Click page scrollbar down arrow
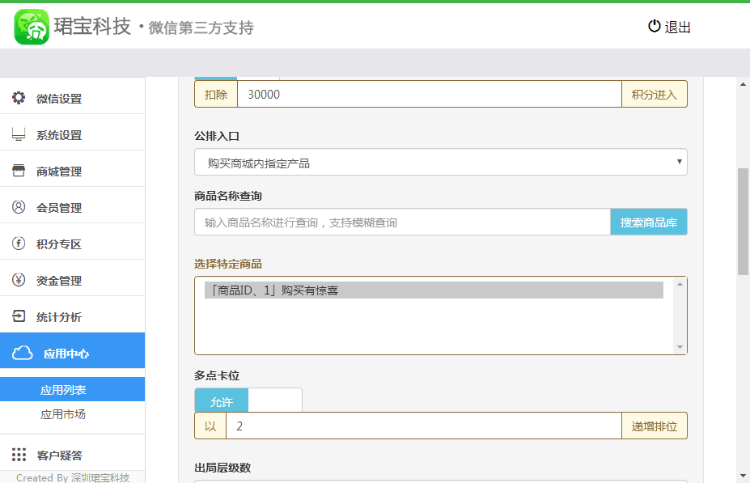 [x=743, y=476]
